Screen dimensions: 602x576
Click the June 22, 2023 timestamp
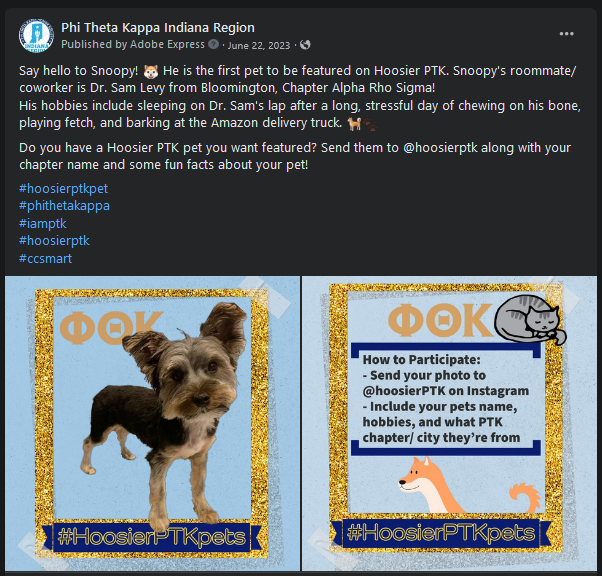[x=259, y=45]
